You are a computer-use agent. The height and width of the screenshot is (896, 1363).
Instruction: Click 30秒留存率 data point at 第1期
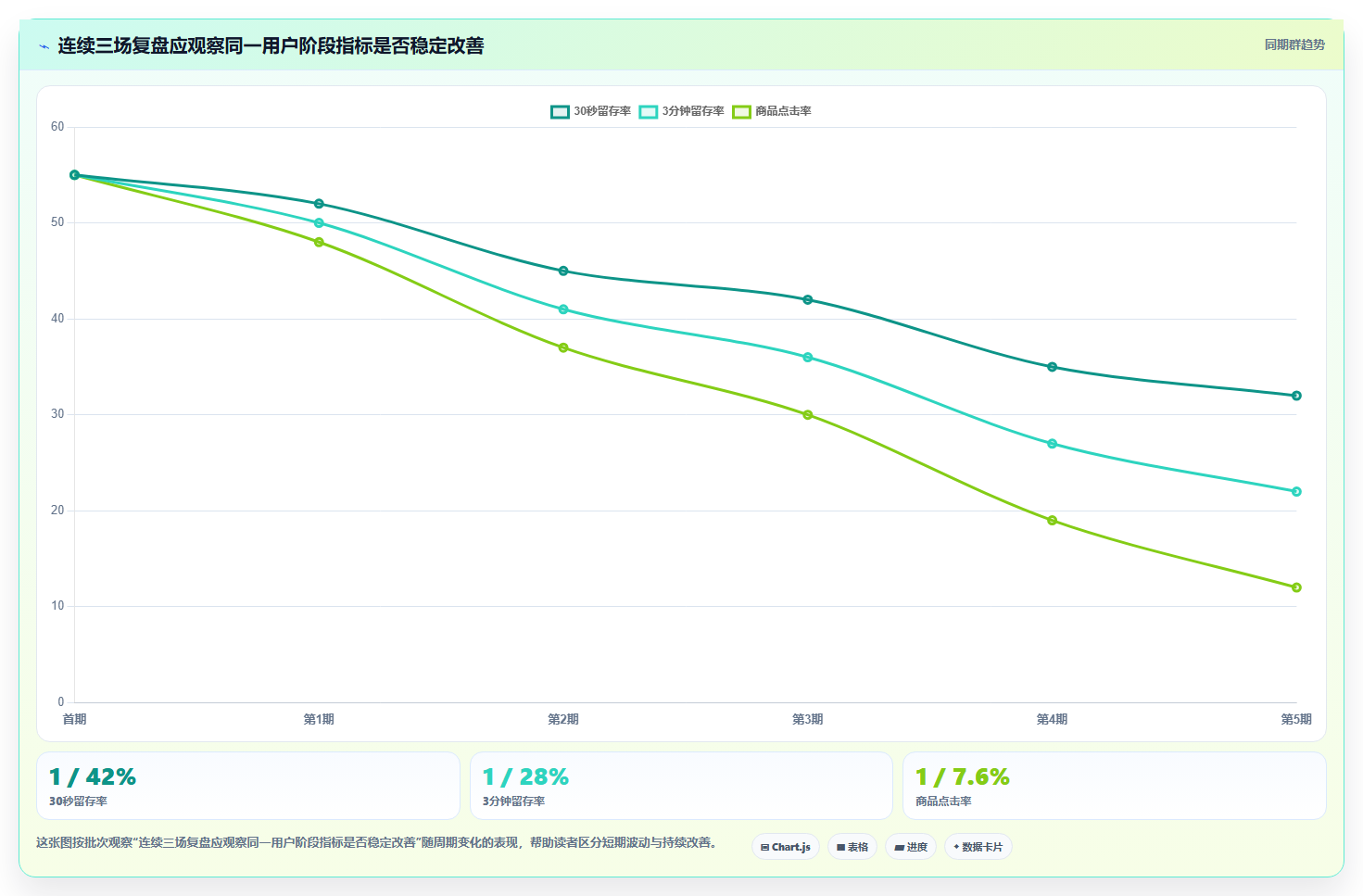(x=319, y=204)
